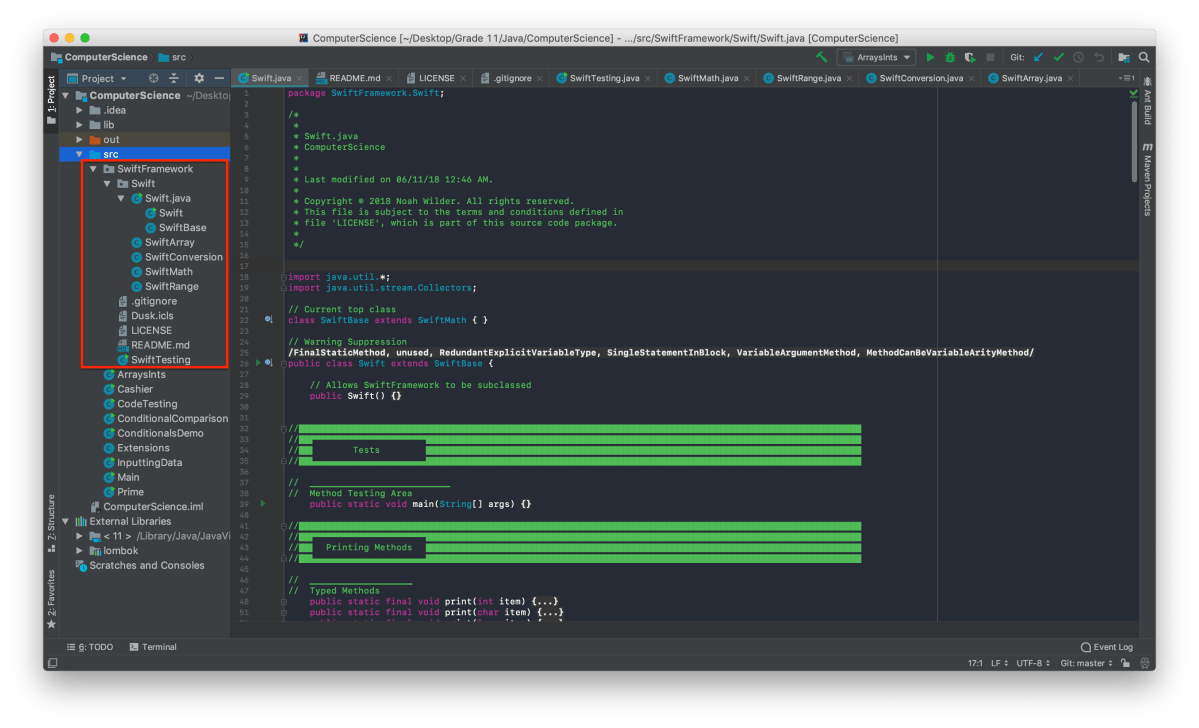Open the TODO tool window

[x=90, y=647]
